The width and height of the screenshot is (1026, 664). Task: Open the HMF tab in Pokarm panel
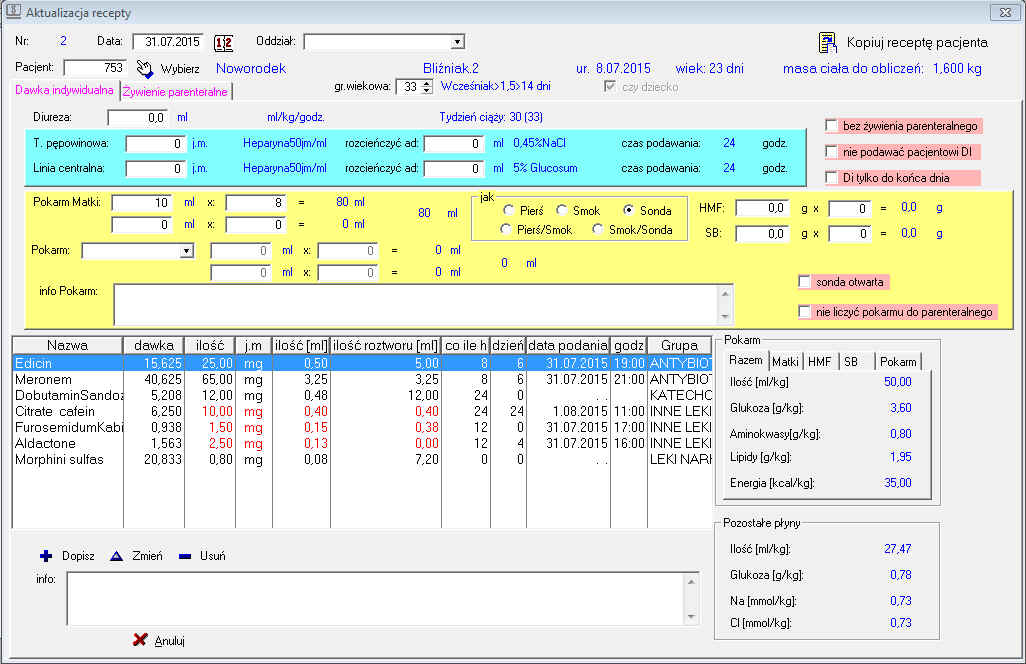pyautogui.click(x=819, y=361)
